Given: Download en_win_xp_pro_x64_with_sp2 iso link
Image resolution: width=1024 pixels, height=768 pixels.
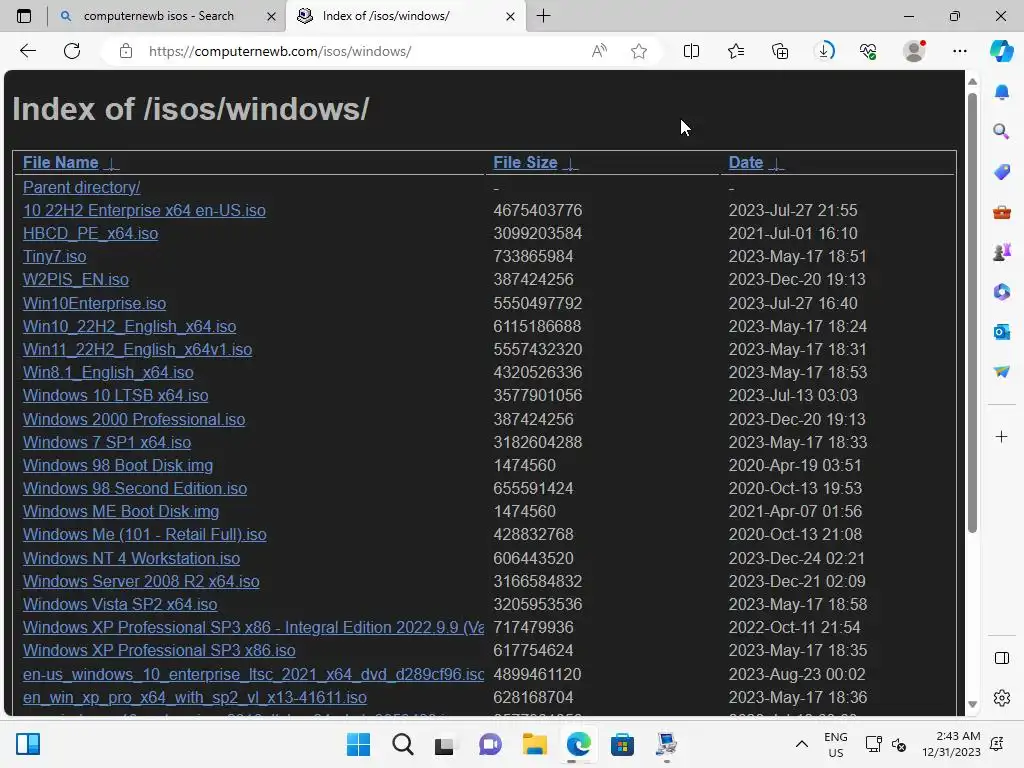Looking at the screenshot, I should pyautogui.click(x=195, y=697).
